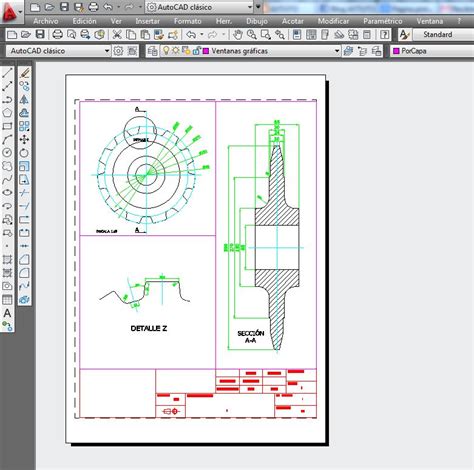Open the Acotar menu

(x=293, y=21)
